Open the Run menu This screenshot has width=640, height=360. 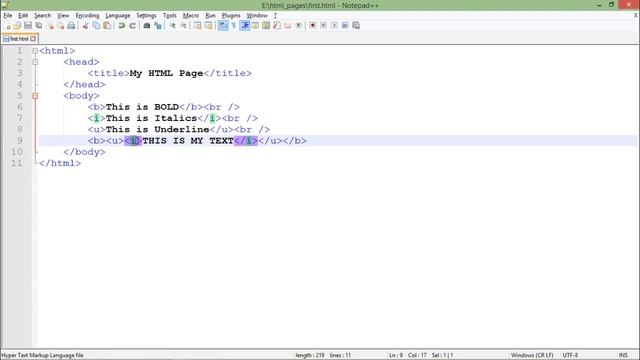pos(210,16)
